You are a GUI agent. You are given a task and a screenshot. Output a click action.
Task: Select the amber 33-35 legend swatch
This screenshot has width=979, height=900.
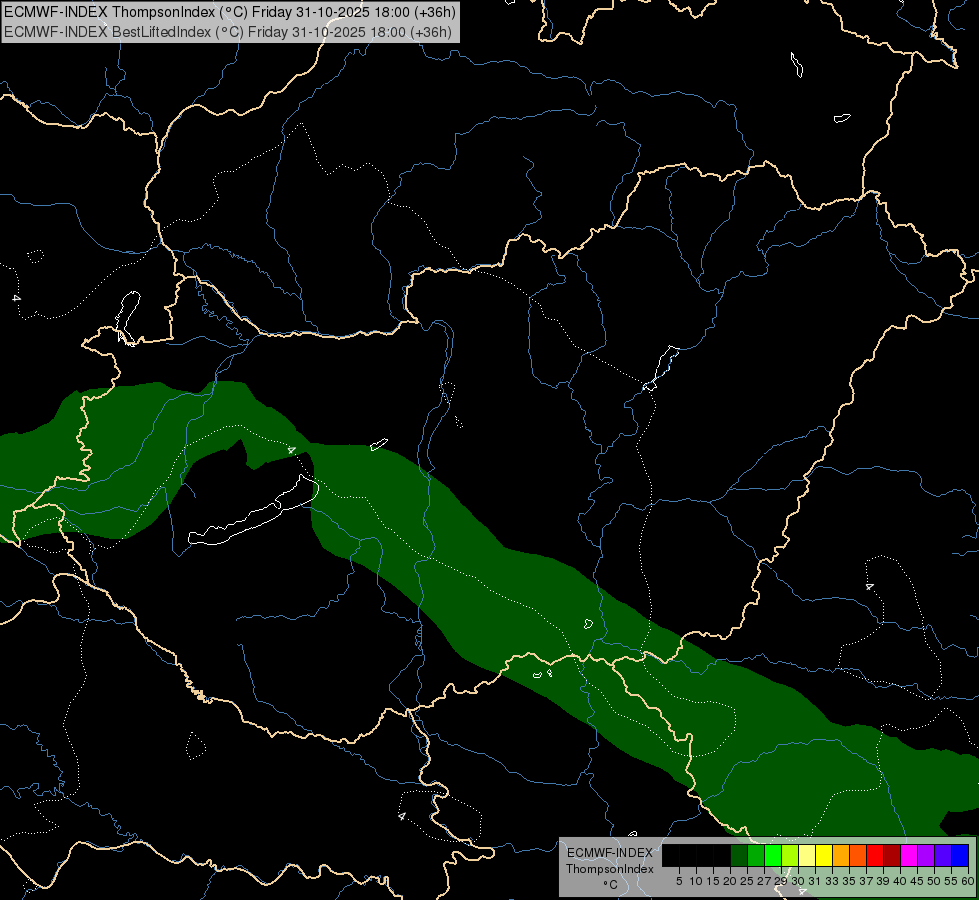click(841, 855)
